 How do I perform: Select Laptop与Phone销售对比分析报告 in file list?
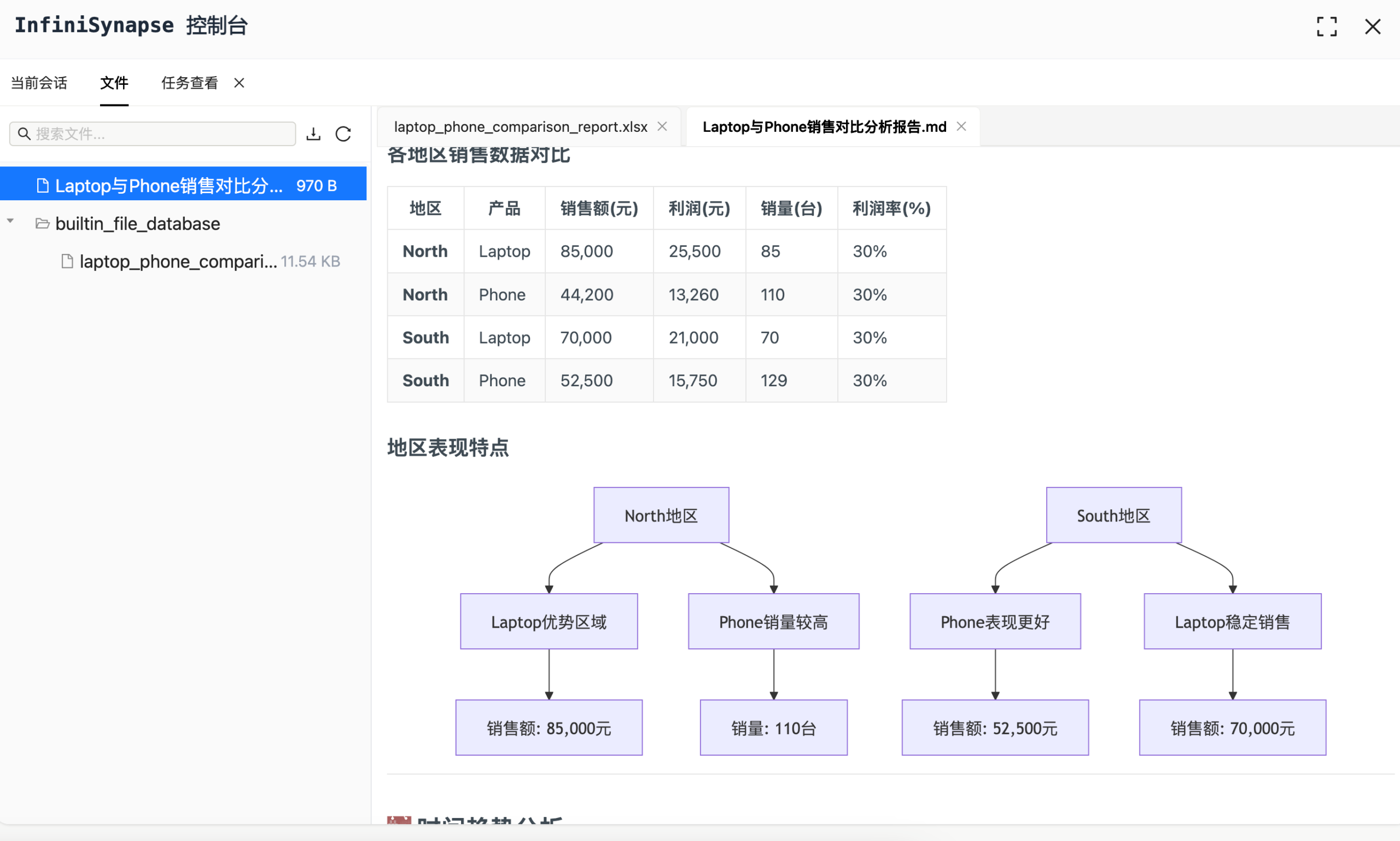pos(170,185)
